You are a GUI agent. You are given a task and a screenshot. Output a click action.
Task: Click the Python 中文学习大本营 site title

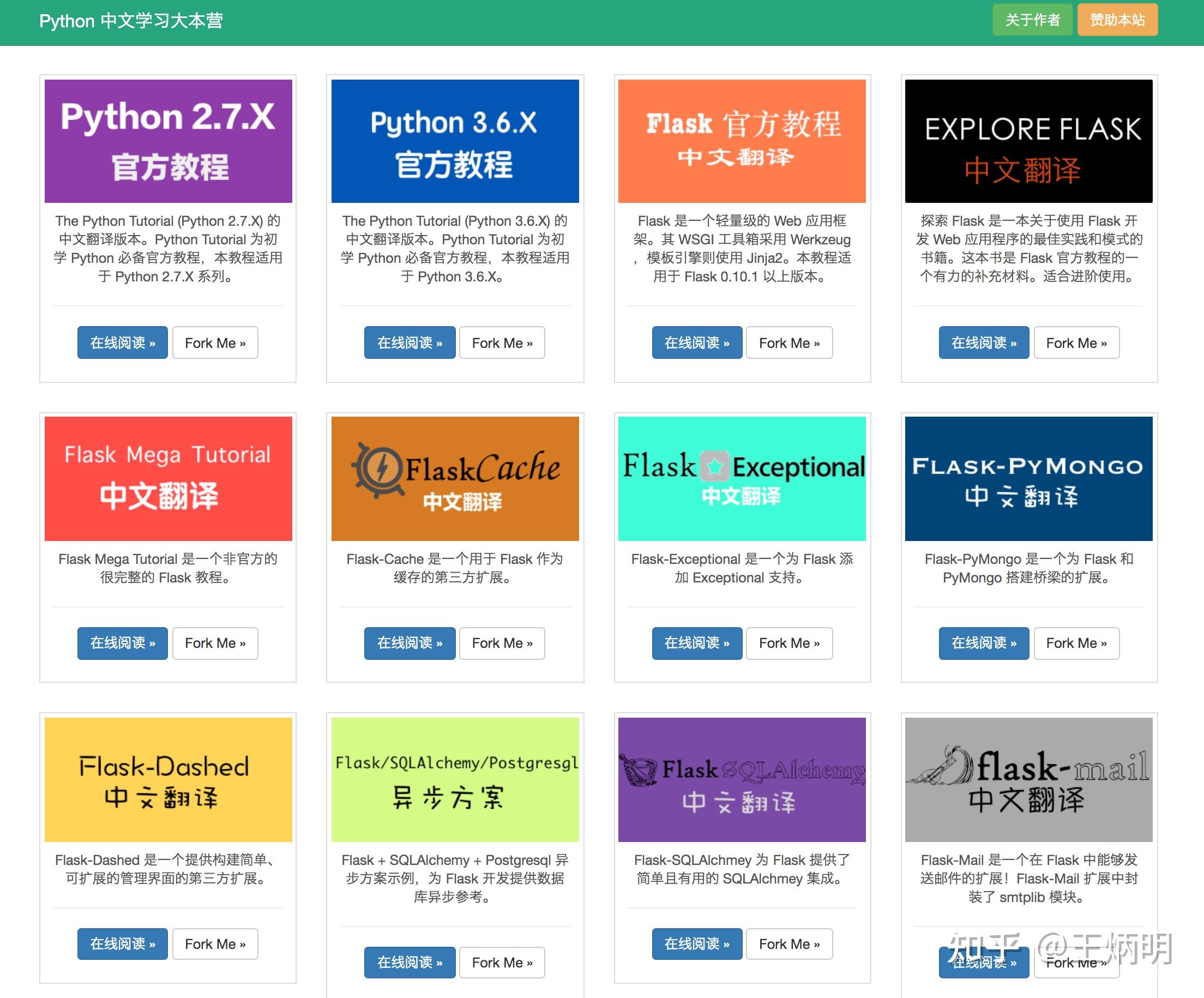tap(131, 20)
